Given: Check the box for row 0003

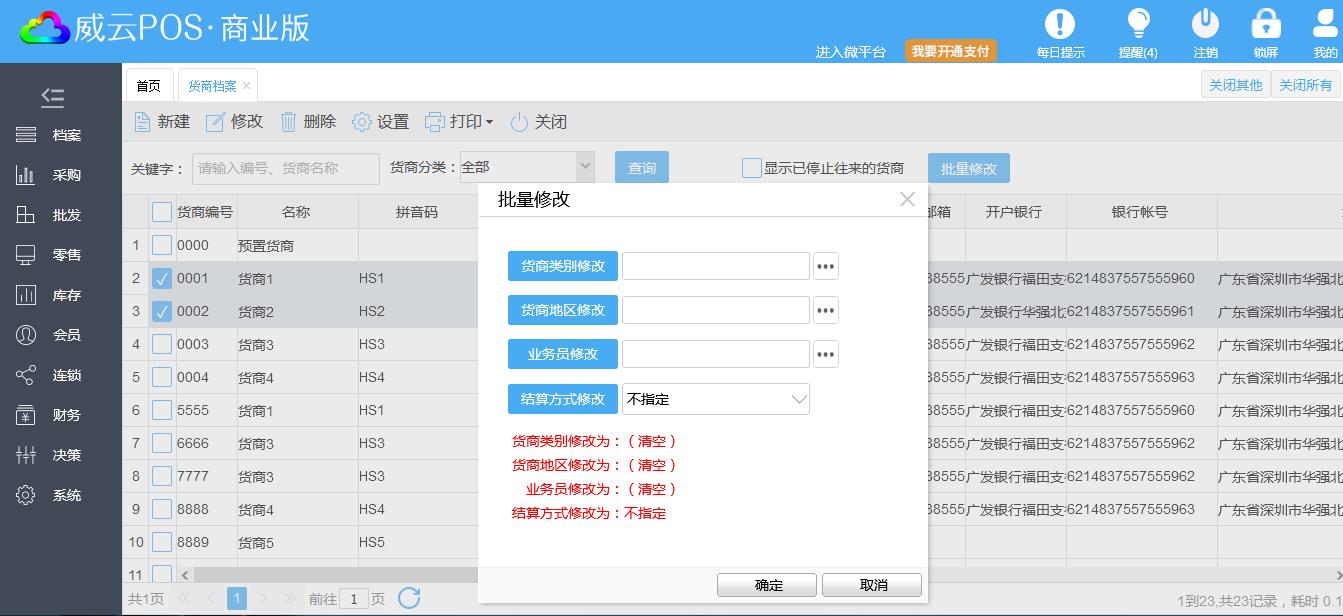Looking at the screenshot, I should 162,345.
